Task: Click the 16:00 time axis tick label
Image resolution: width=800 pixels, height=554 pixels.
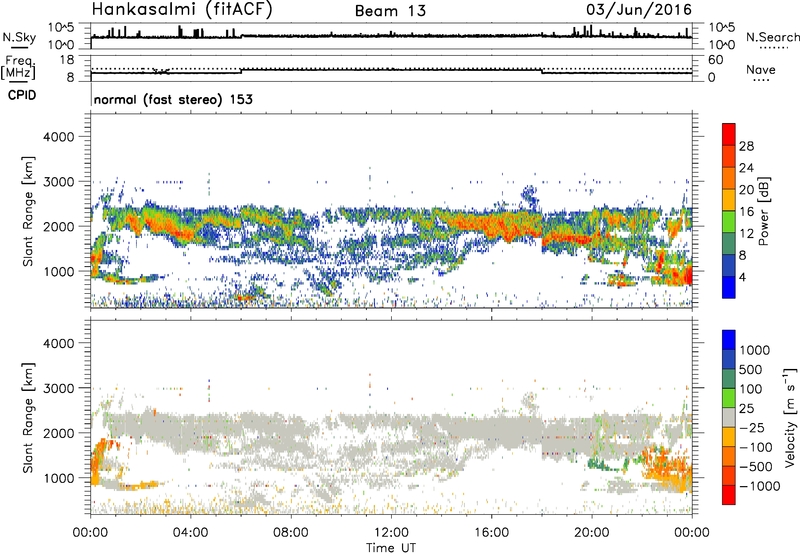Action: 491,533
